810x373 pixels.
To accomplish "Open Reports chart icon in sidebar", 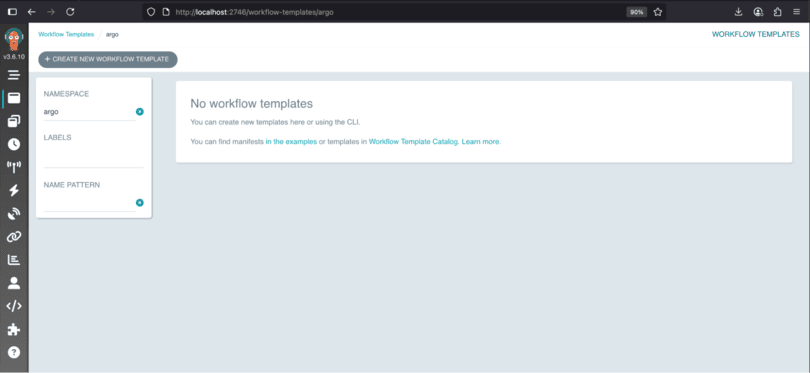I will point(14,260).
